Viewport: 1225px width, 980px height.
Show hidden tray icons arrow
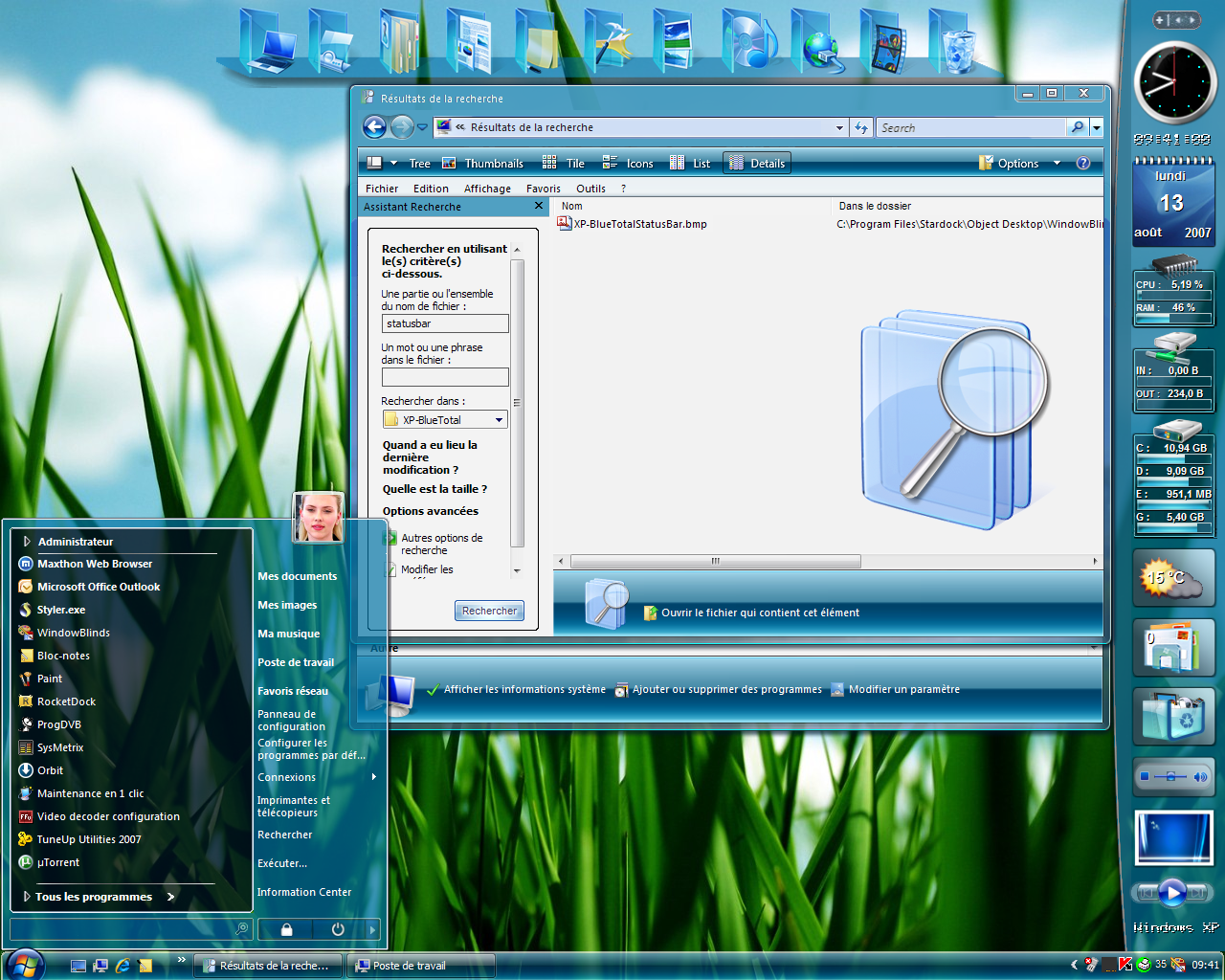[1074, 965]
